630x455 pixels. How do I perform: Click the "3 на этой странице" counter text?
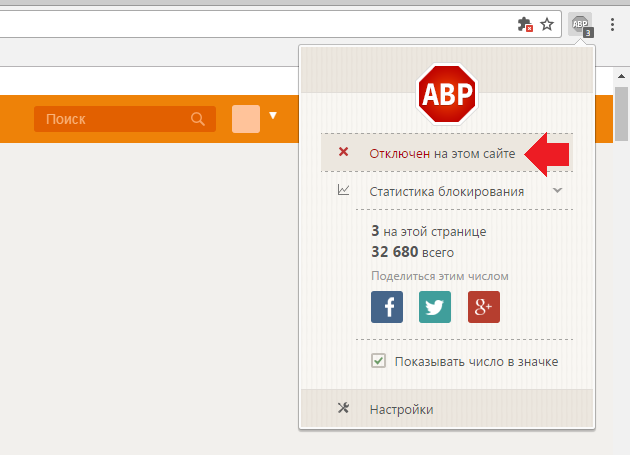(429, 231)
